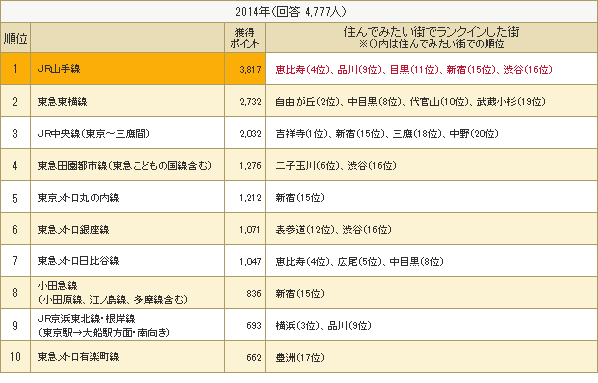The height and width of the screenshot is (383, 598).
Task: Click the 獲得ポイント column header
Action: coord(245,38)
